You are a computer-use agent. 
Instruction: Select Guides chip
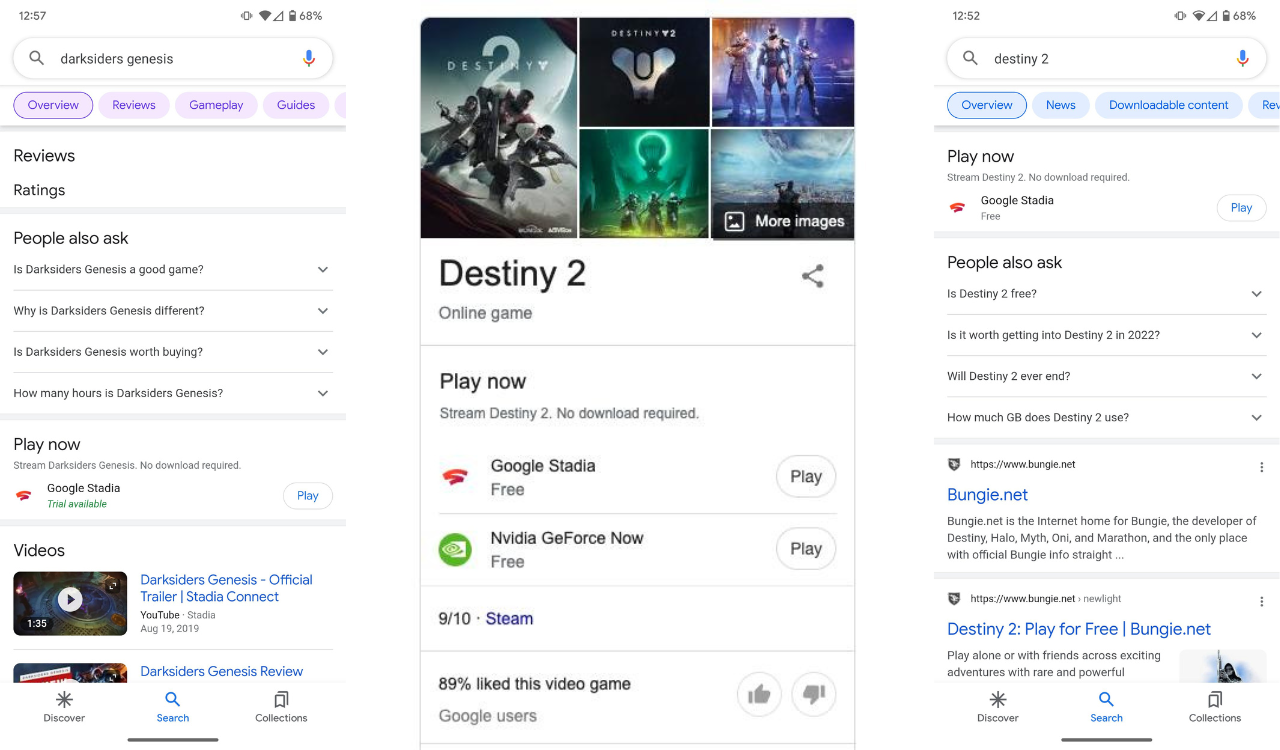coord(296,105)
